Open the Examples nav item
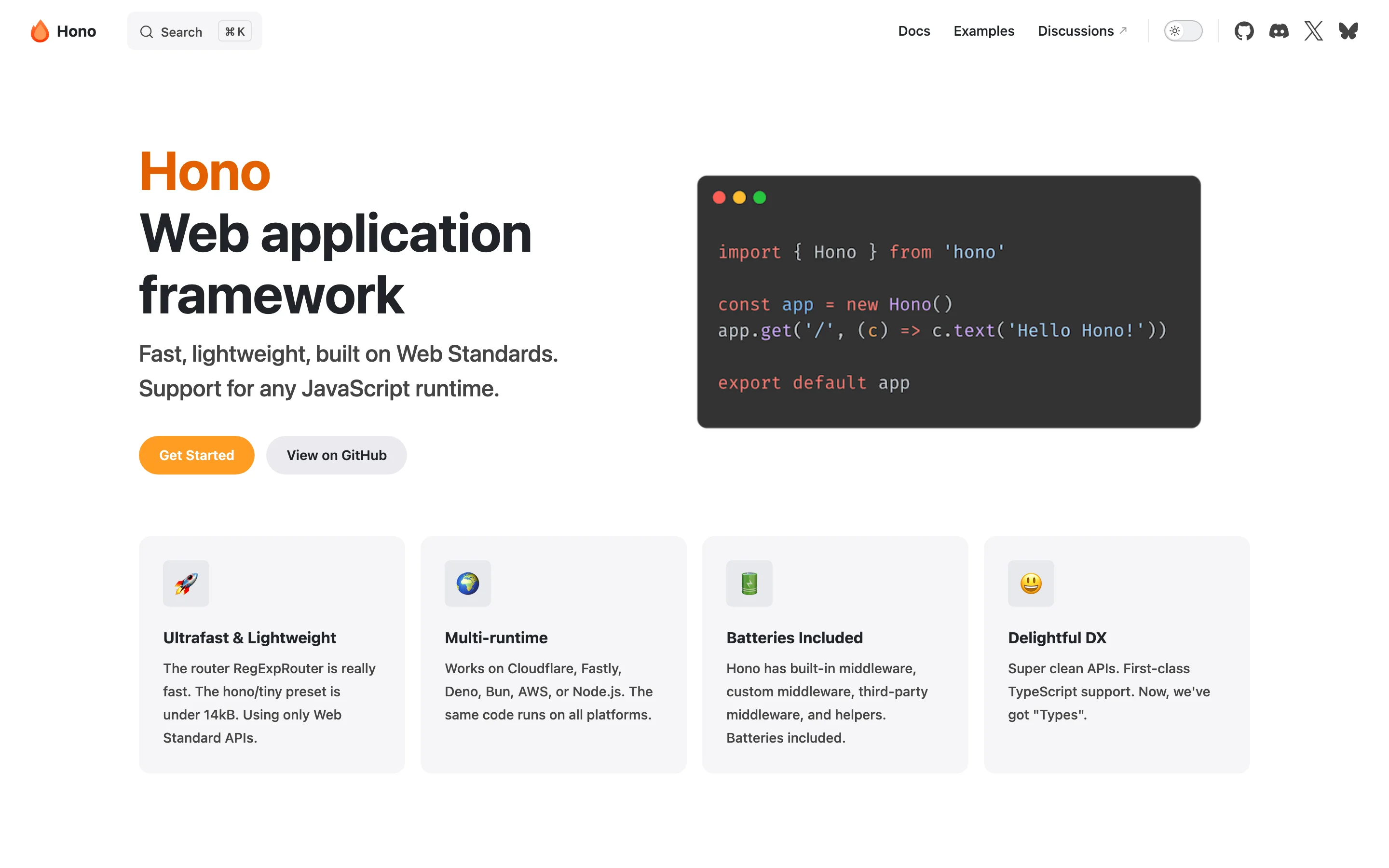 click(984, 31)
